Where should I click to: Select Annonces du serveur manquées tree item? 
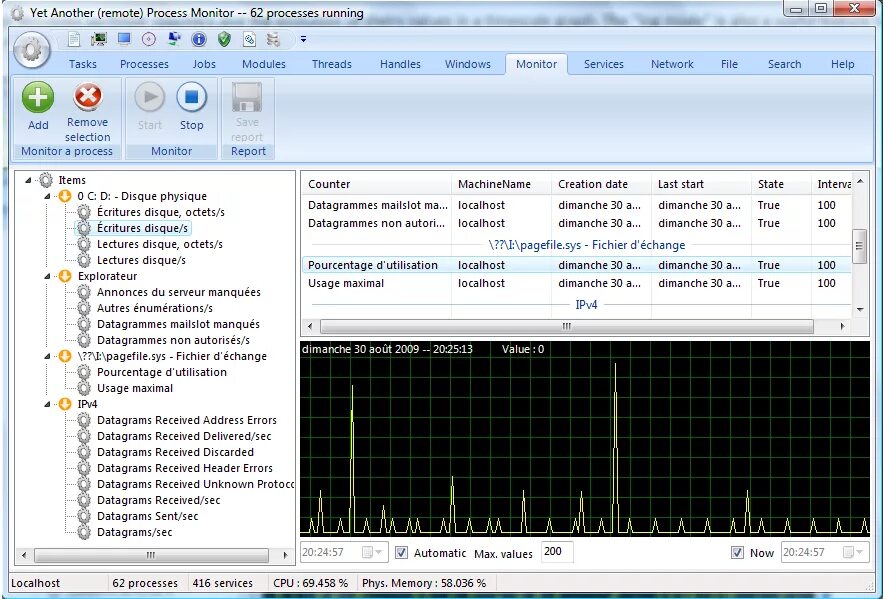(x=179, y=292)
